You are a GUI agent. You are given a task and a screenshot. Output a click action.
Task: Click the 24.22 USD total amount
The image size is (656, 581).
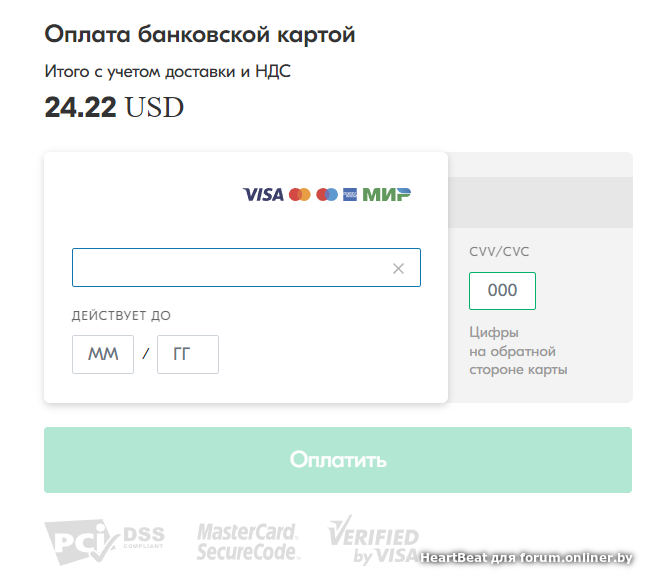[x=114, y=107]
